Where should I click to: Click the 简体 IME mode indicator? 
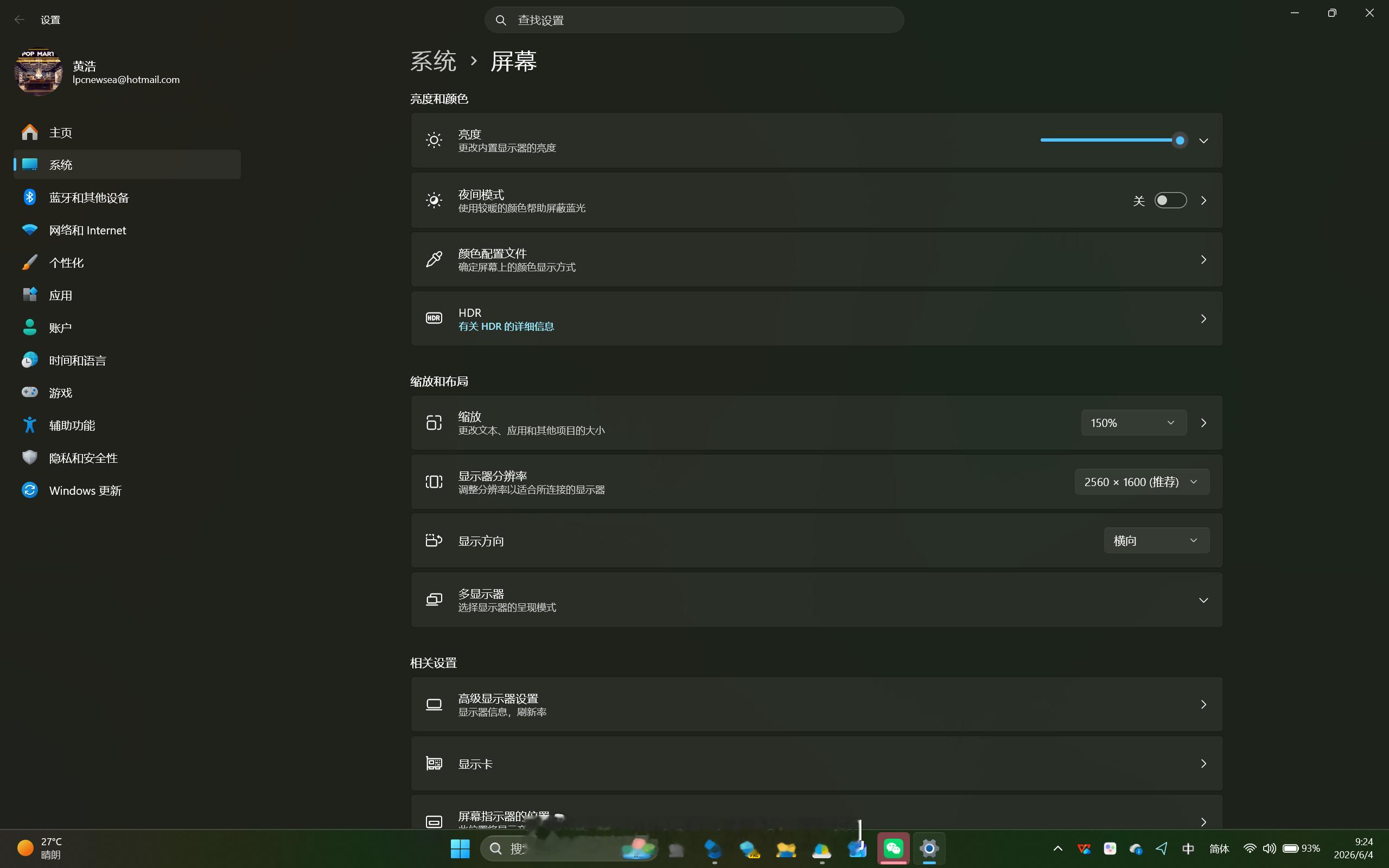pos(1219,848)
